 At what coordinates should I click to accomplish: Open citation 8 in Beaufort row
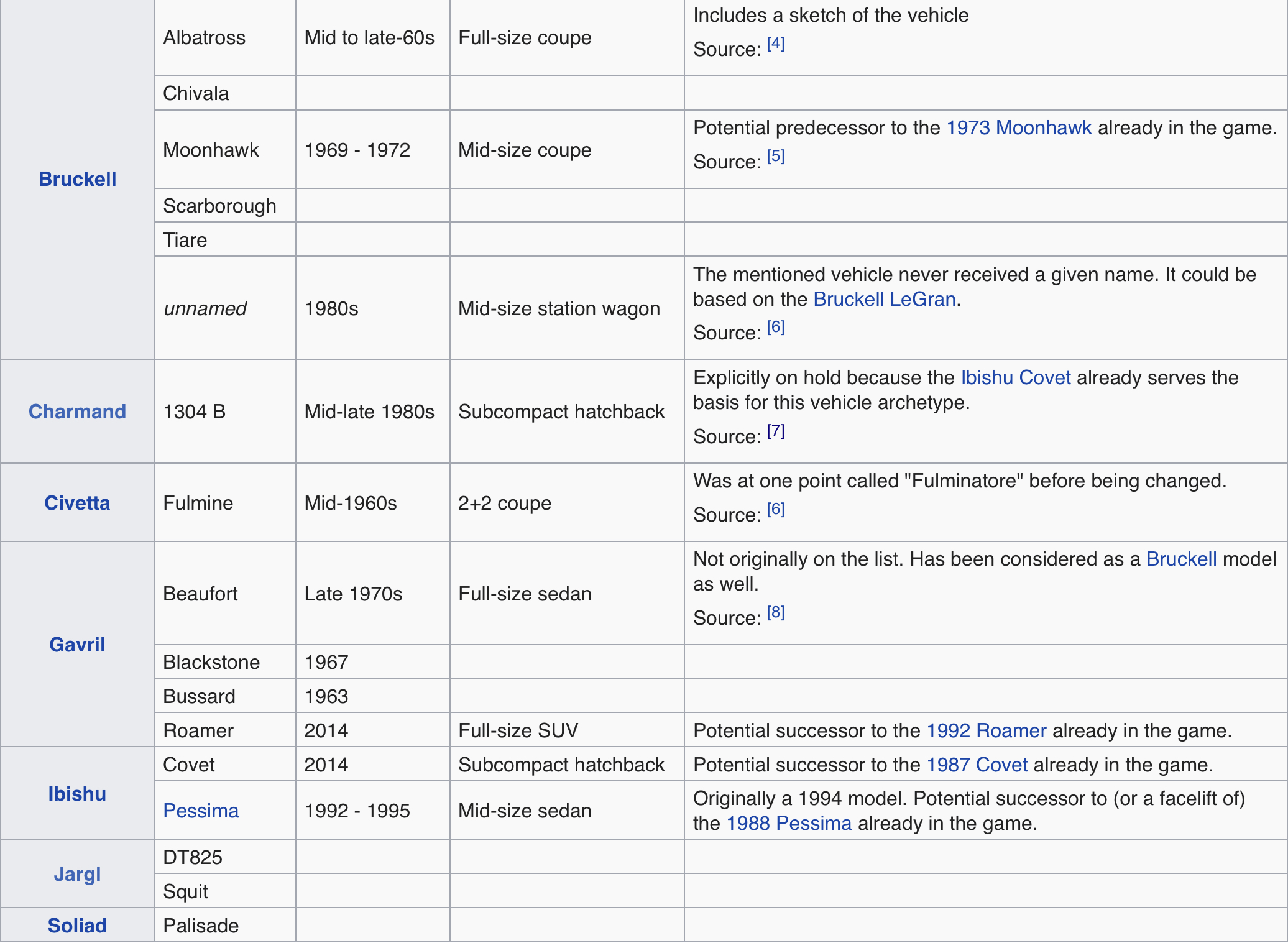775,613
